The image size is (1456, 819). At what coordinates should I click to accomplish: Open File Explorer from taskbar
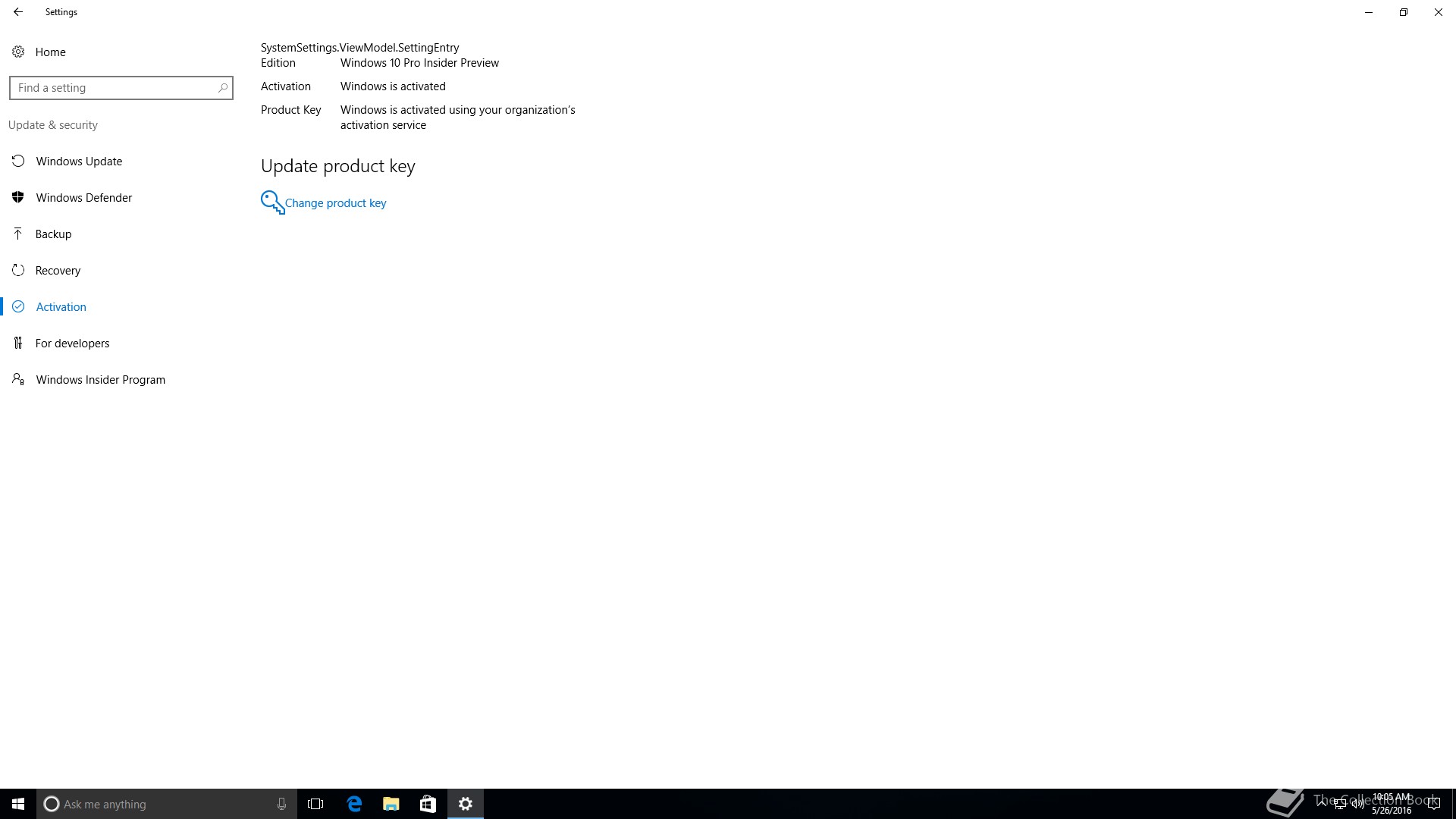pos(391,804)
